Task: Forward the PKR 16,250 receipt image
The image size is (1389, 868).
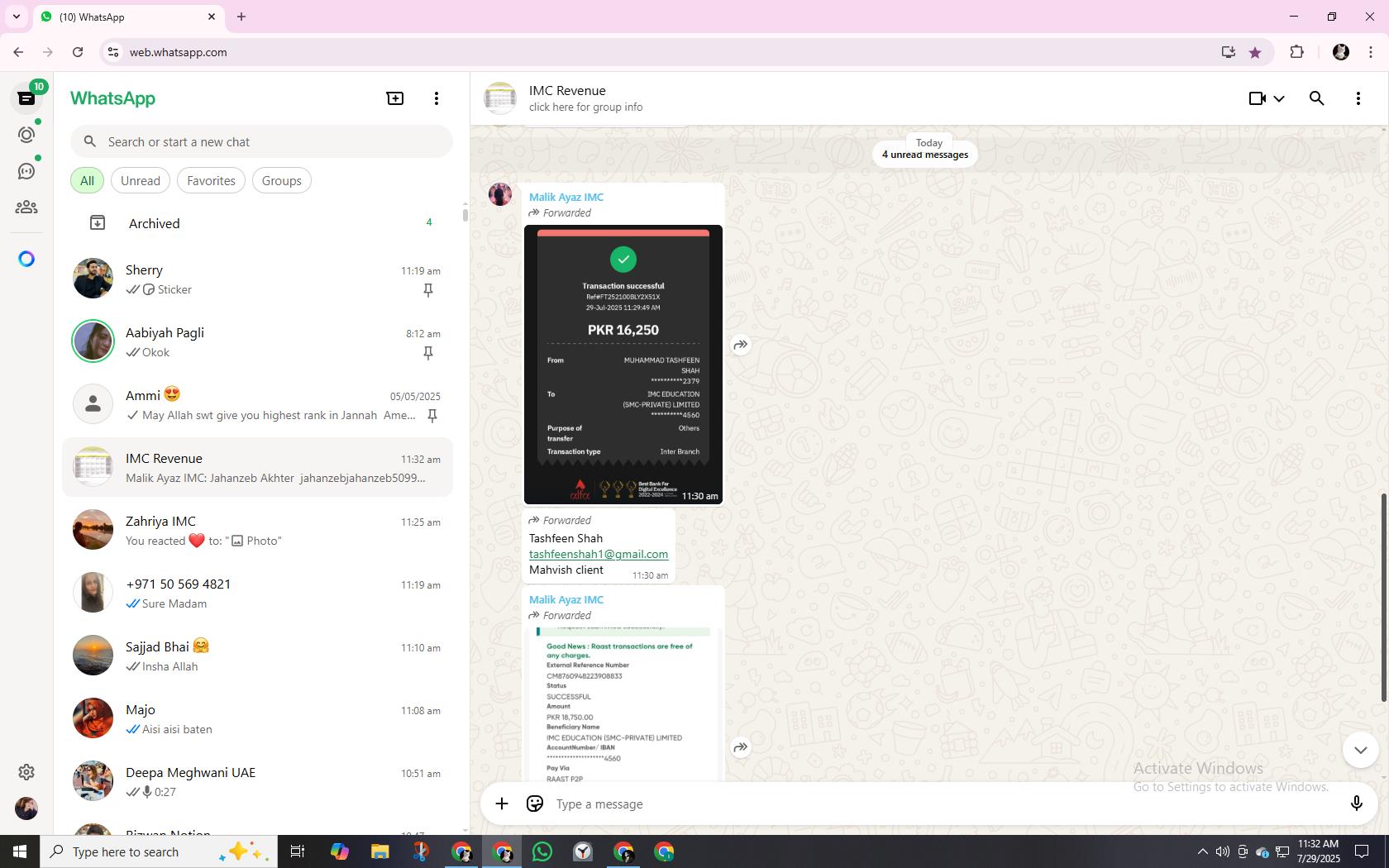Action: coord(741,345)
